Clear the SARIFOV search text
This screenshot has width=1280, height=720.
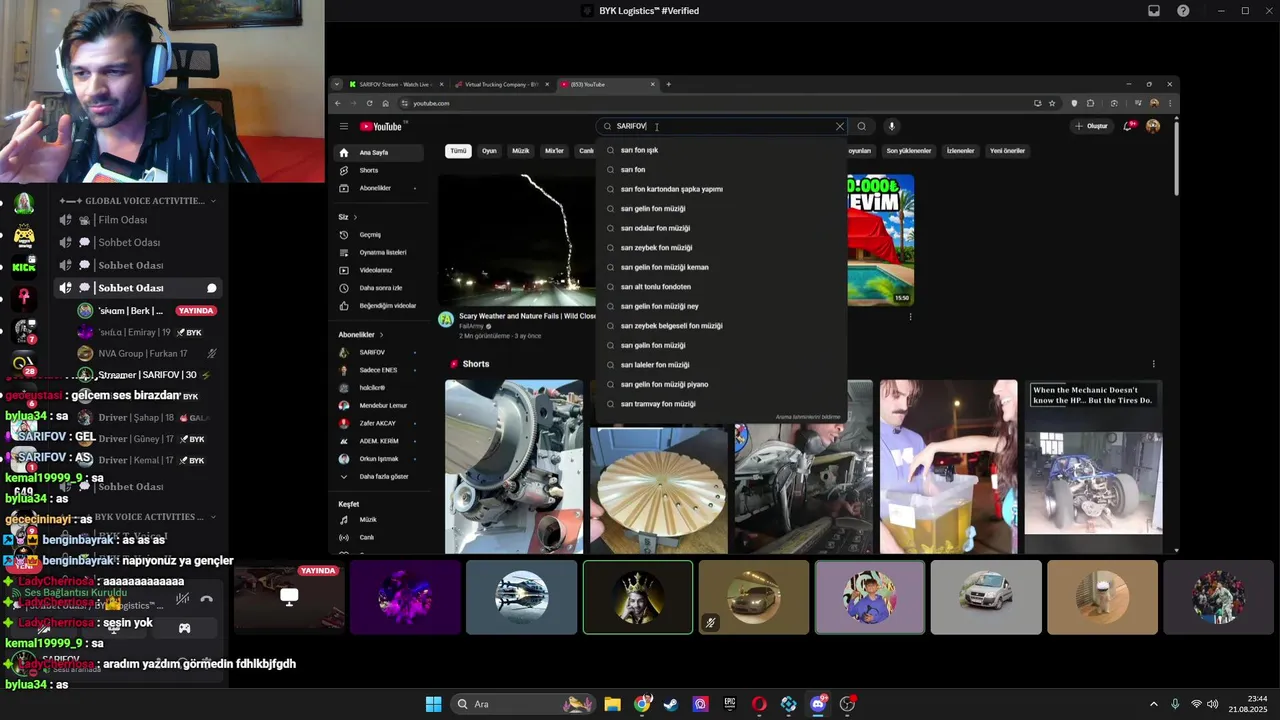[x=840, y=126]
